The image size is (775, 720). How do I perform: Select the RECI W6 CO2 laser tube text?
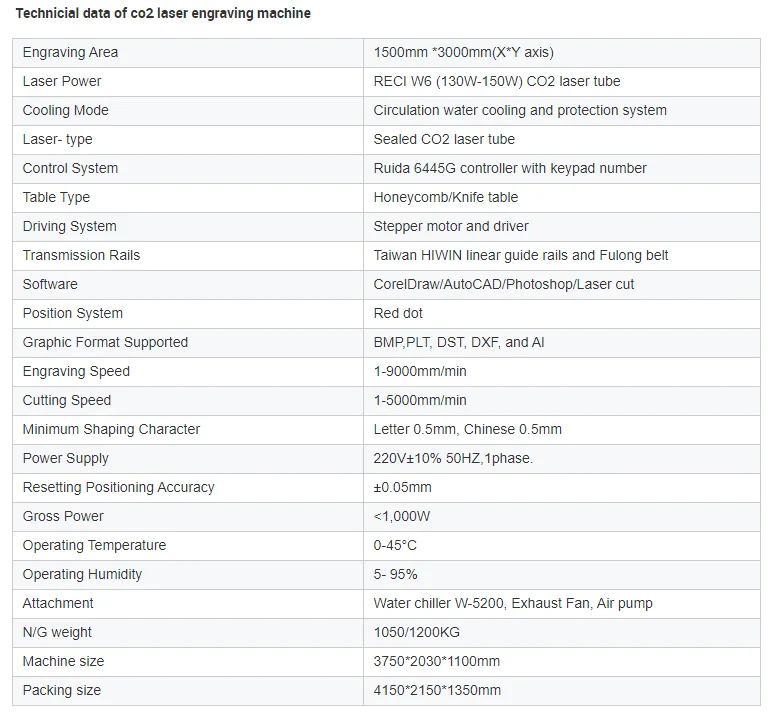click(497, 82)
